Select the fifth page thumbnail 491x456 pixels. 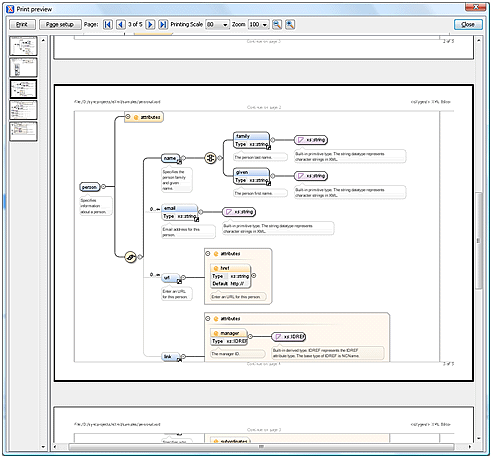(x=23, y=131)
